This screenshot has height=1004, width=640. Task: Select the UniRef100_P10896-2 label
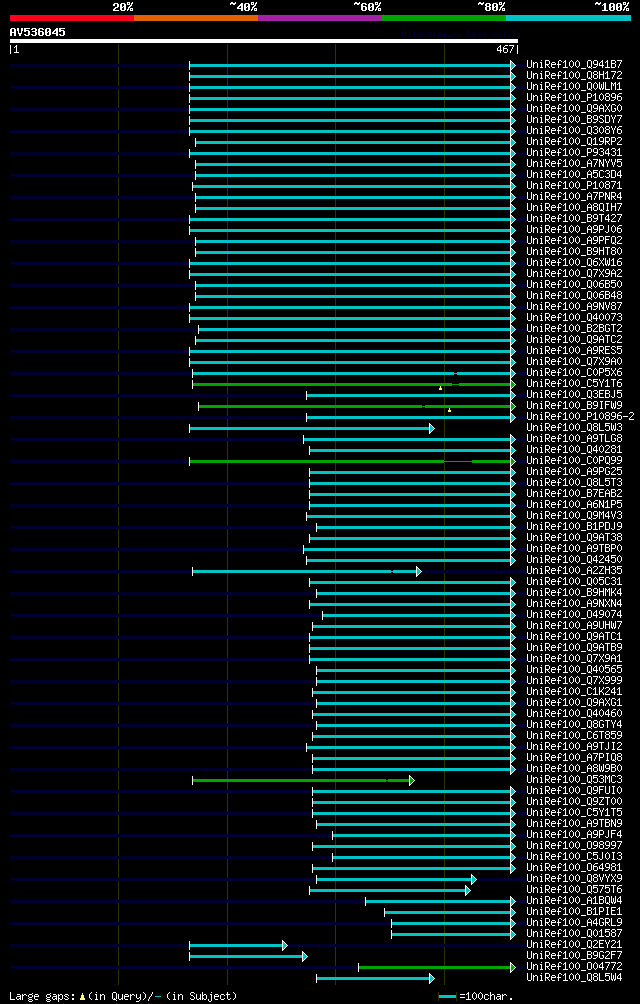[580, 416]
